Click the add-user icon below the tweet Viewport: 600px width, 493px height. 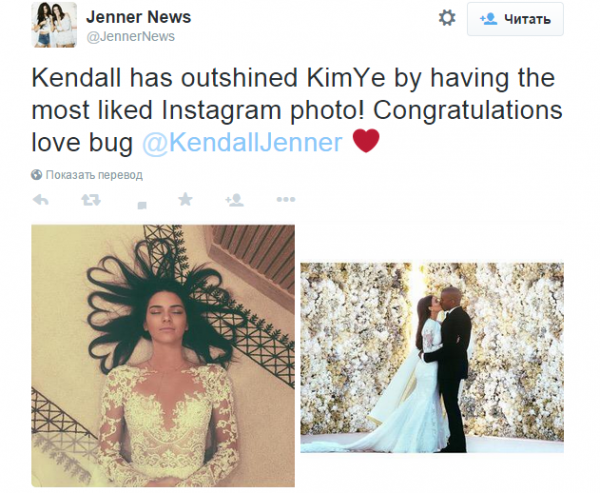pos(235,200)
